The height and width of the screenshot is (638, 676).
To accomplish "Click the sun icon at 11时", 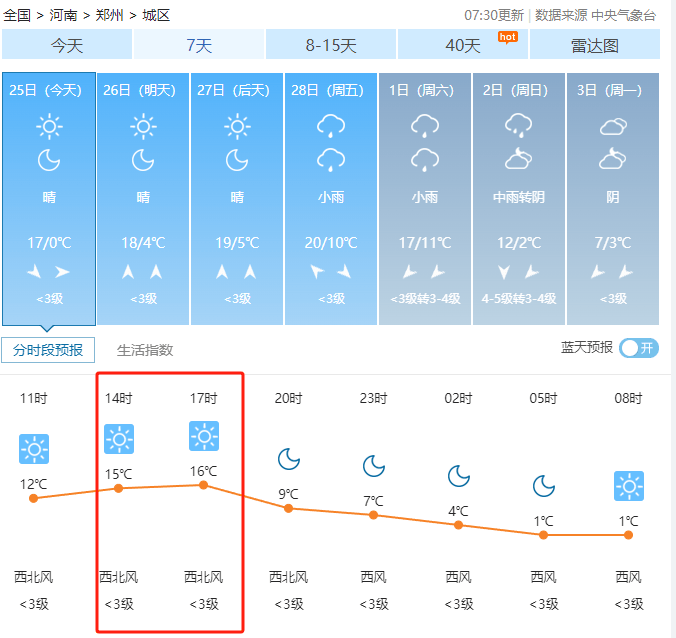I will coord(34,449).
